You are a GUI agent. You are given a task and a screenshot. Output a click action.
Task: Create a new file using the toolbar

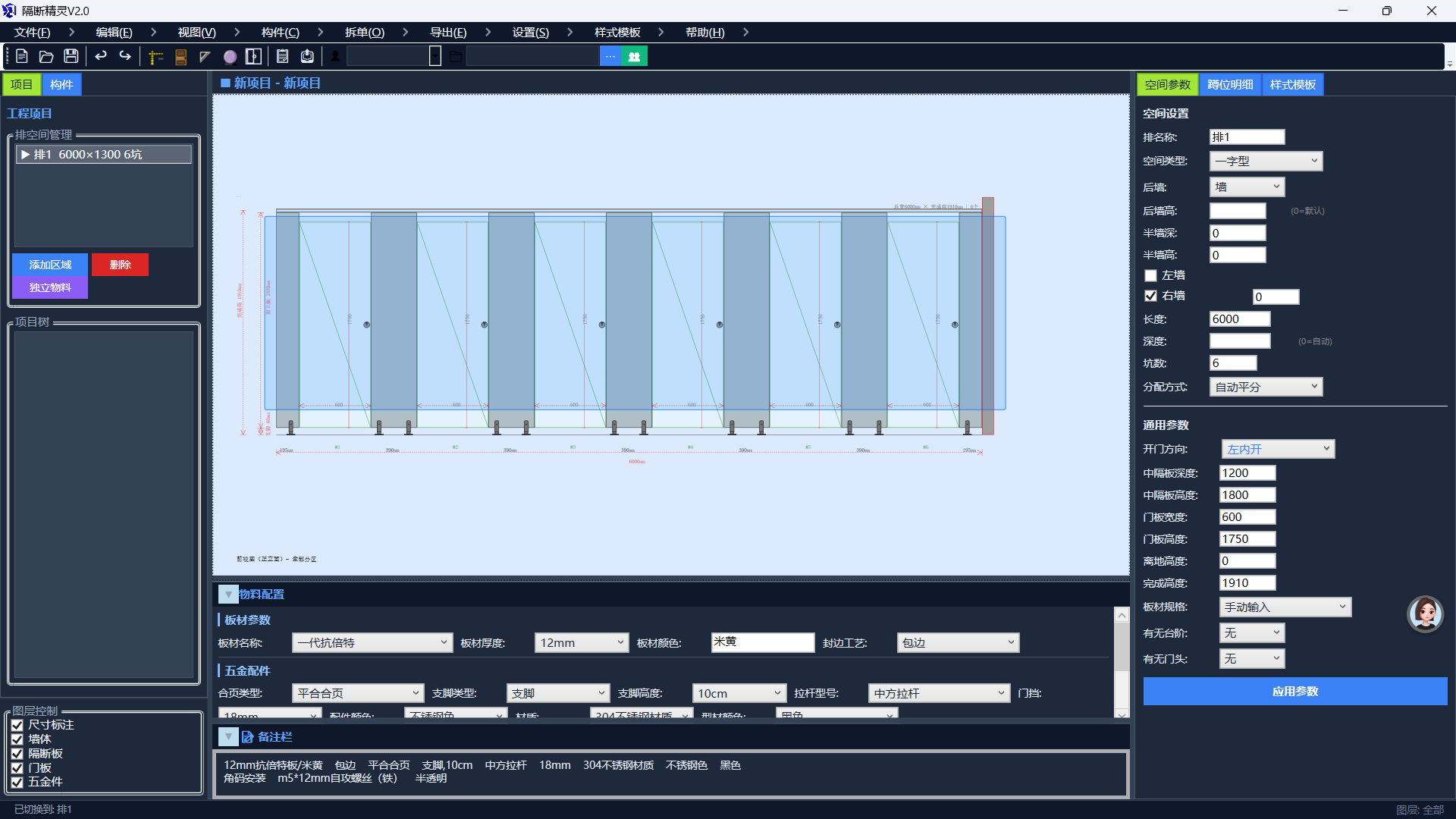coord(22,56)
